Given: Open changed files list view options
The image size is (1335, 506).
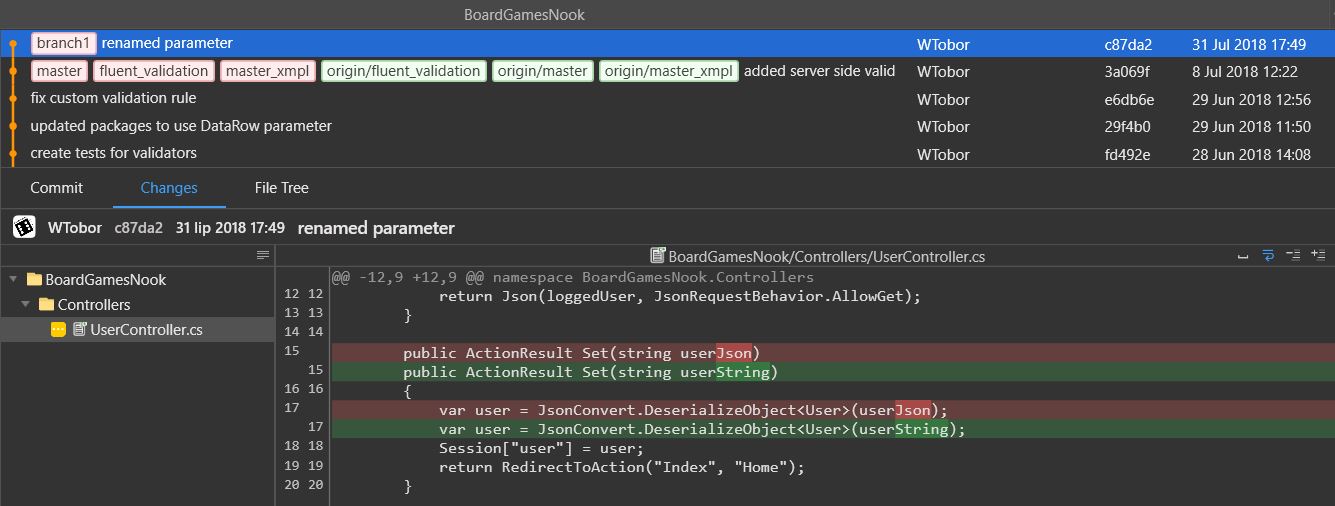Looking at the screenshot, I should pyautogui.click(x=263, y=256).
